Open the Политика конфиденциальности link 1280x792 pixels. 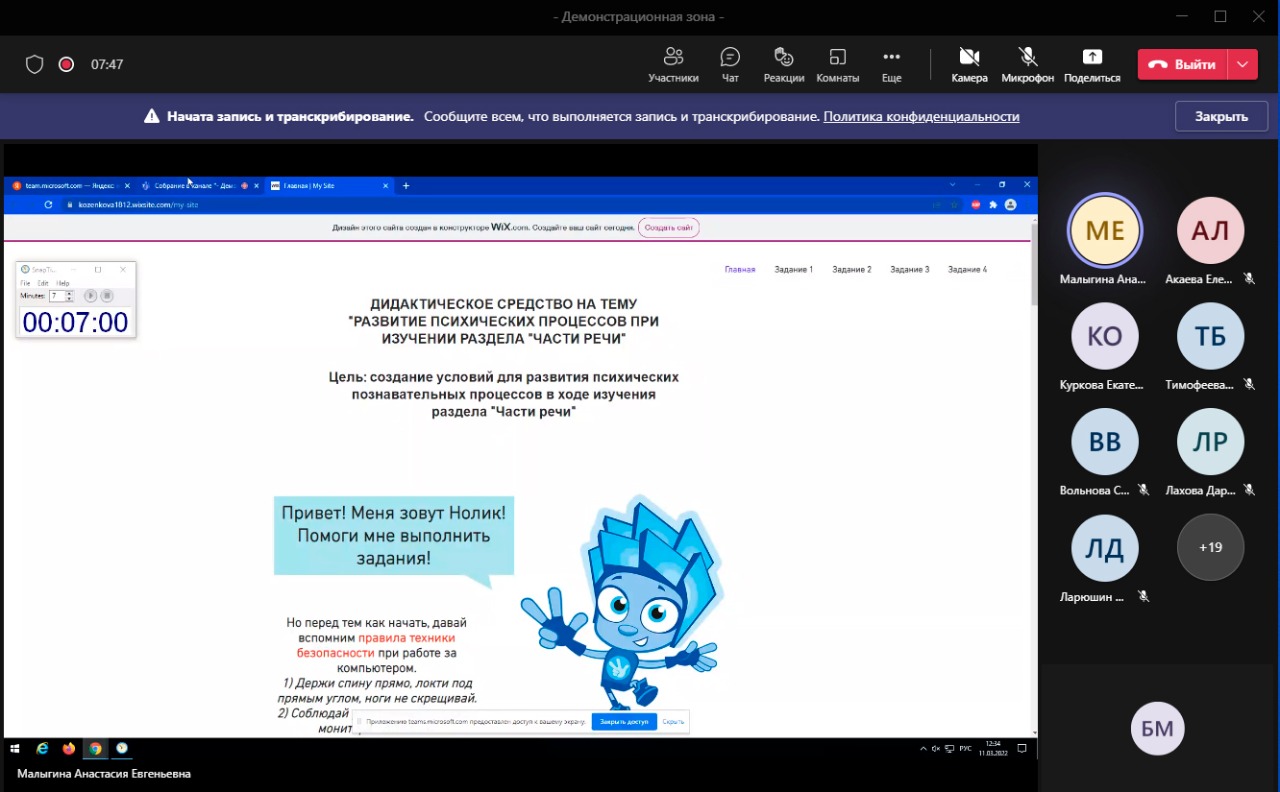(x=921, y=116)
